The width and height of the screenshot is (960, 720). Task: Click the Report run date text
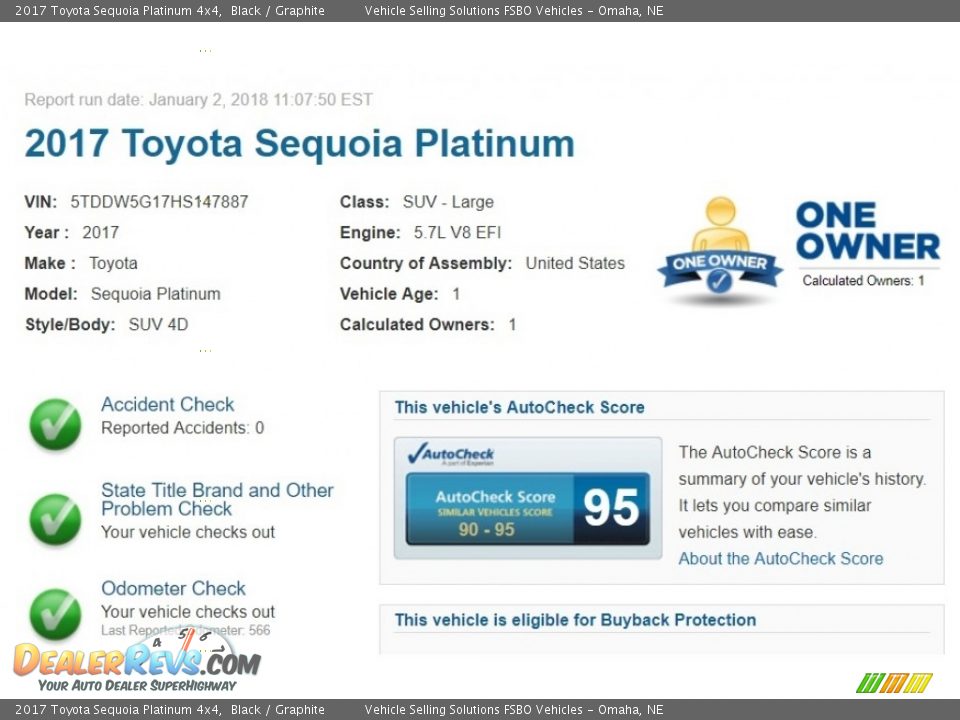(198, 100)
